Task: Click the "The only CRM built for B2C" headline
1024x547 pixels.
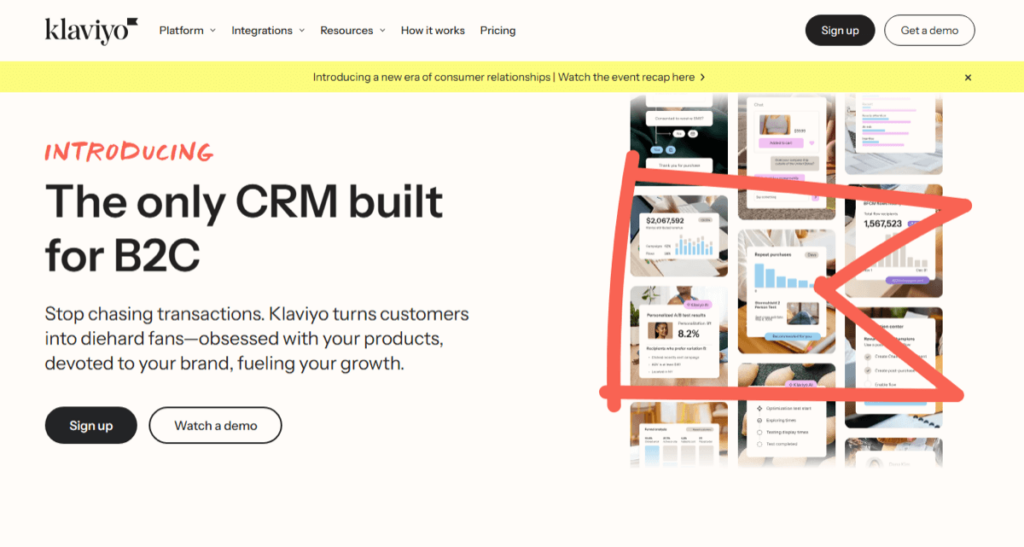Action: tap(244, 228)
